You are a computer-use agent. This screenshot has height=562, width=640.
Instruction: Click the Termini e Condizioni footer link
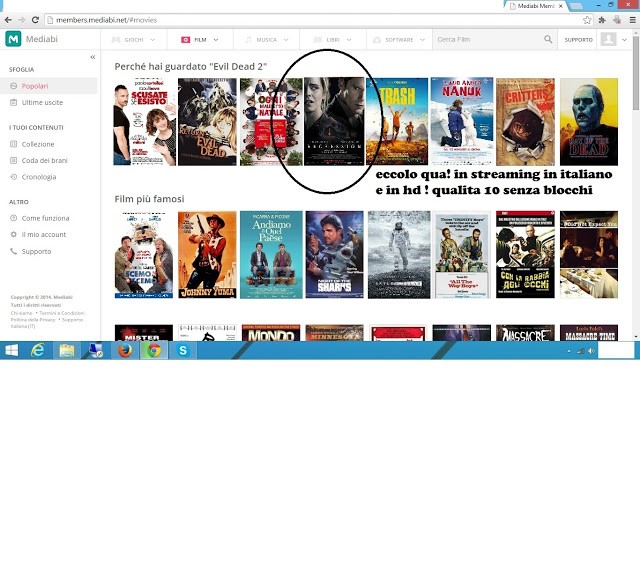pyautogui.click(x=62, y=313)
